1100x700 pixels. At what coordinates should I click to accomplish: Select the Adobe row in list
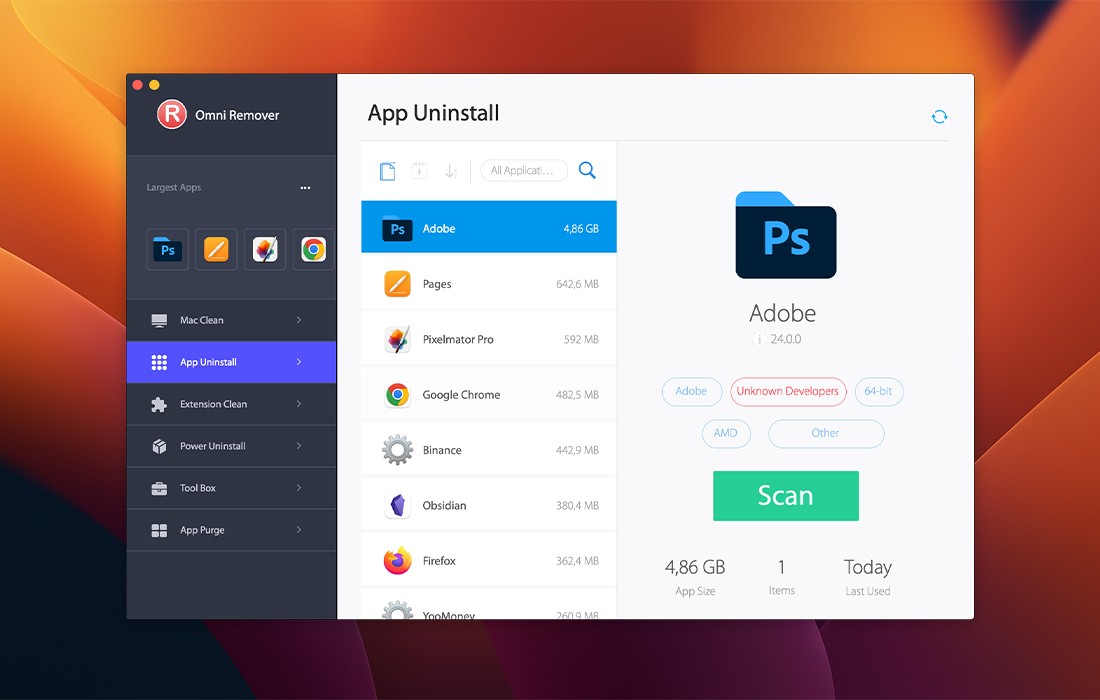coord(489,227)
